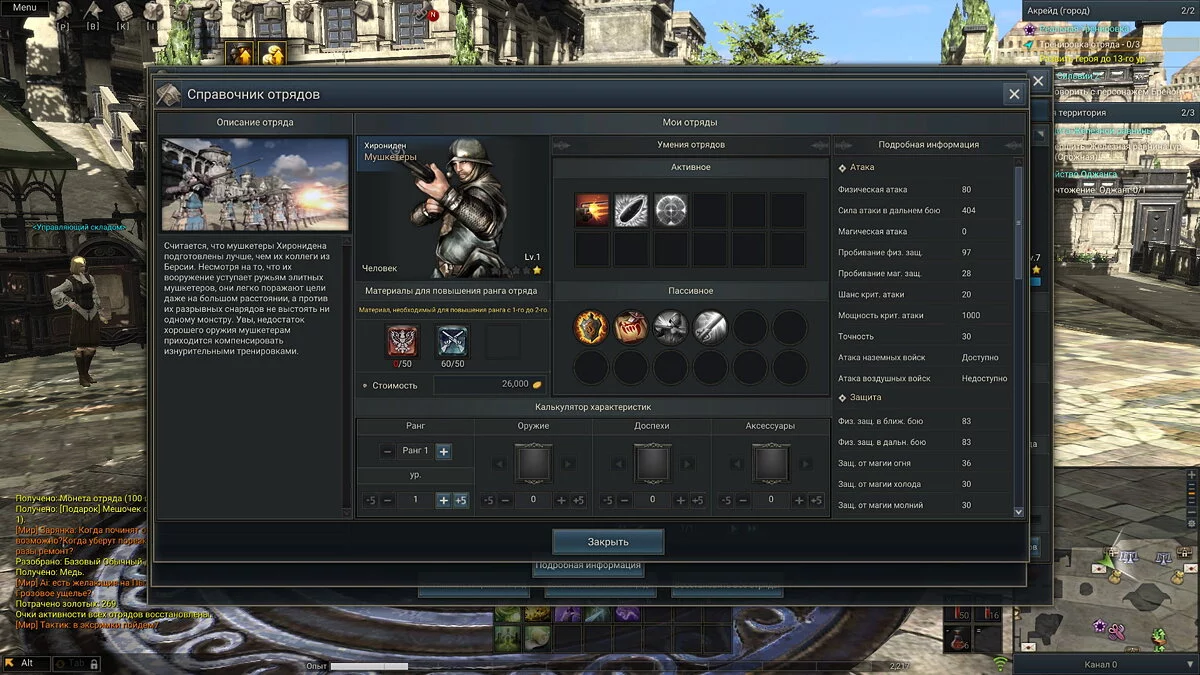This screenshot has height=675, width=1200.
Task: Click the Alt key hint at bottom left
Action: [25, 663]
